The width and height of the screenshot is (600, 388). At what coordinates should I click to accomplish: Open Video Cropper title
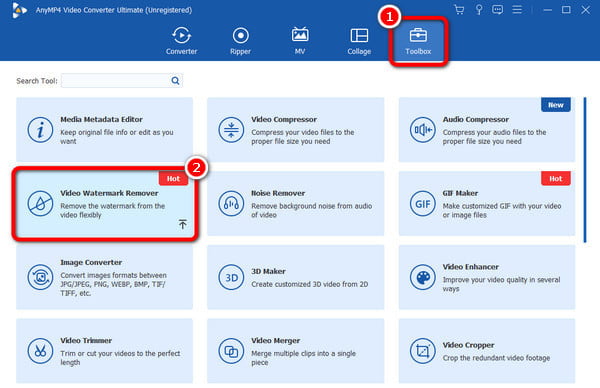[x=468, y=345]
